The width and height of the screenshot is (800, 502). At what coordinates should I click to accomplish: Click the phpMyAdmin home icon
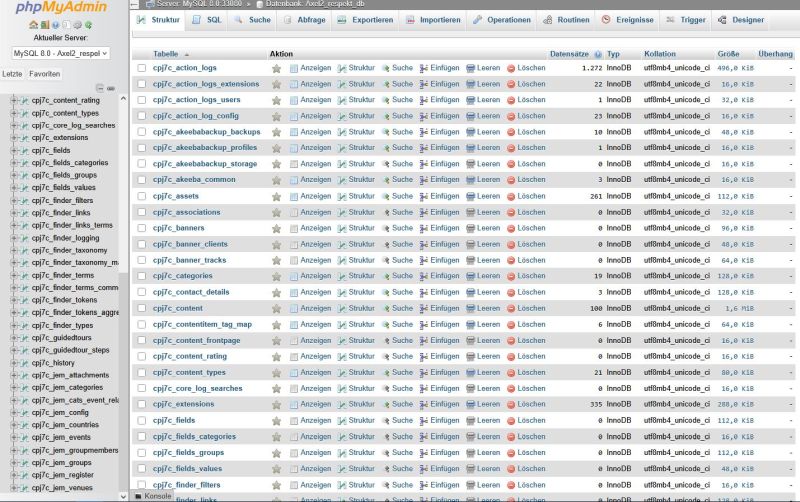[33, 24]
